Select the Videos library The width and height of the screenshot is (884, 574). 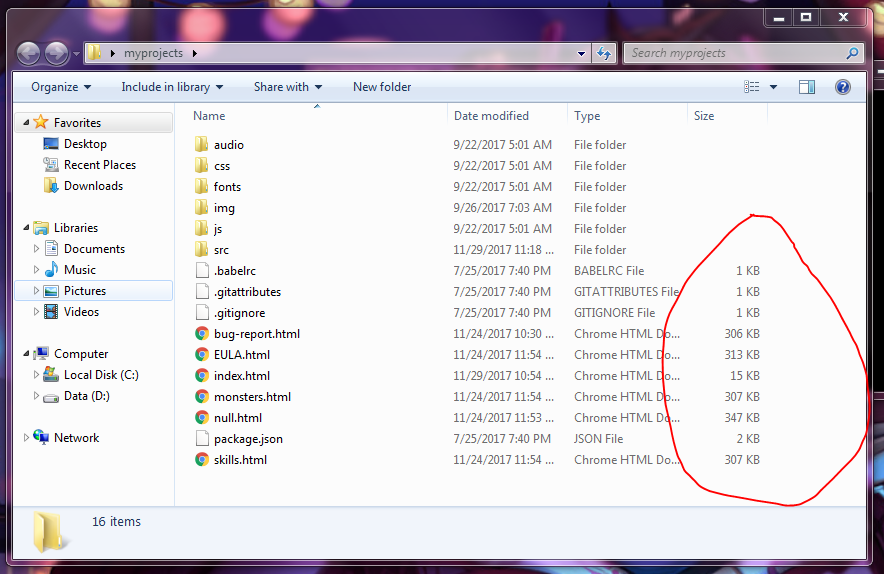point(81,311)
